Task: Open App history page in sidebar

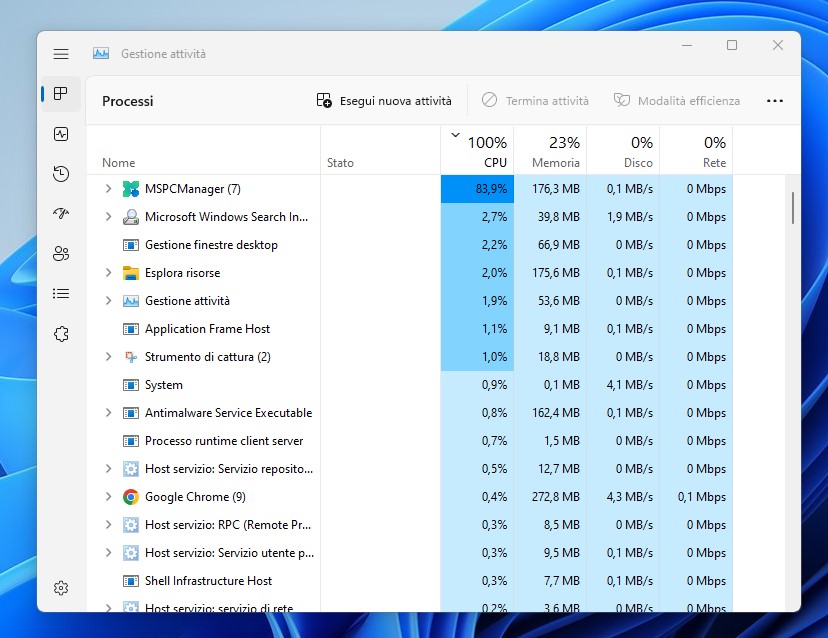Action: pyautogui.click(x=61, y=174)
